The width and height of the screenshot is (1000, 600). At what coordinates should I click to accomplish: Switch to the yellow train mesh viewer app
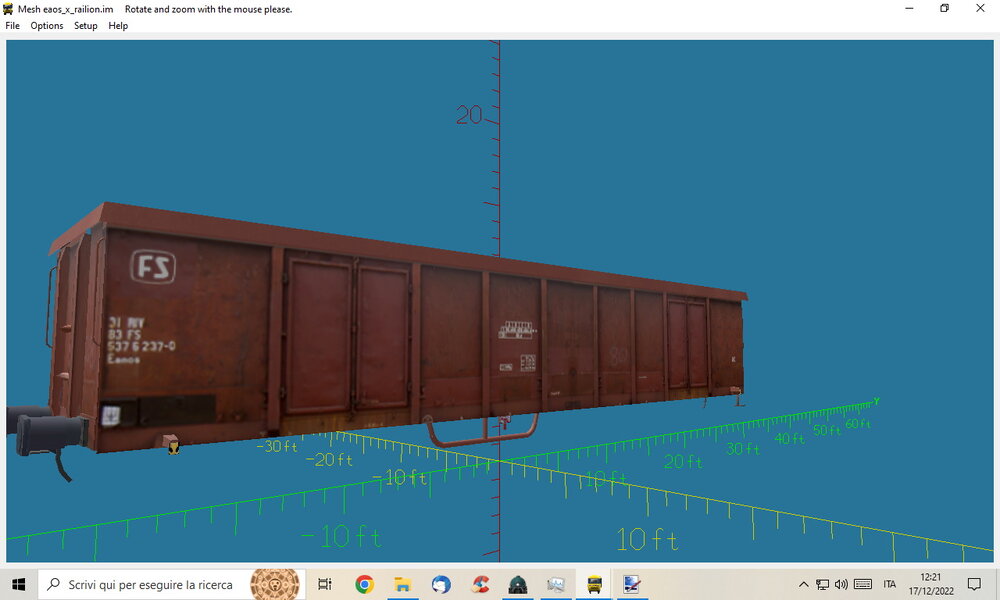[x=594, y=584]
